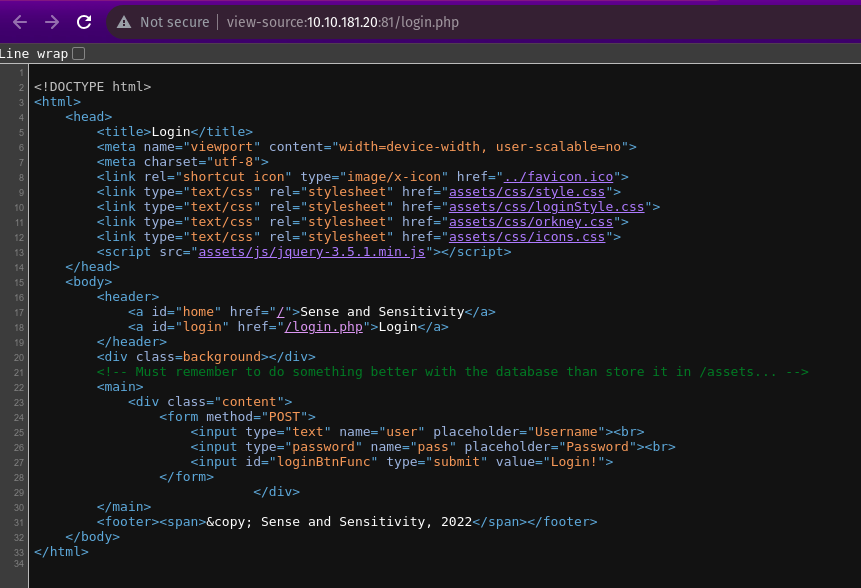The height and width of the screenshot is (588, 861).
Task: Click the browser back arrow
Action: point(20,22)
